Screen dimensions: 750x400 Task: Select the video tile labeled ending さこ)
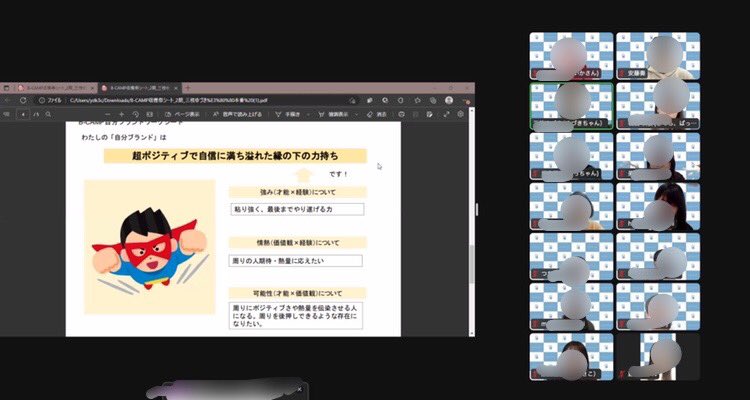(x=571, y=356)
